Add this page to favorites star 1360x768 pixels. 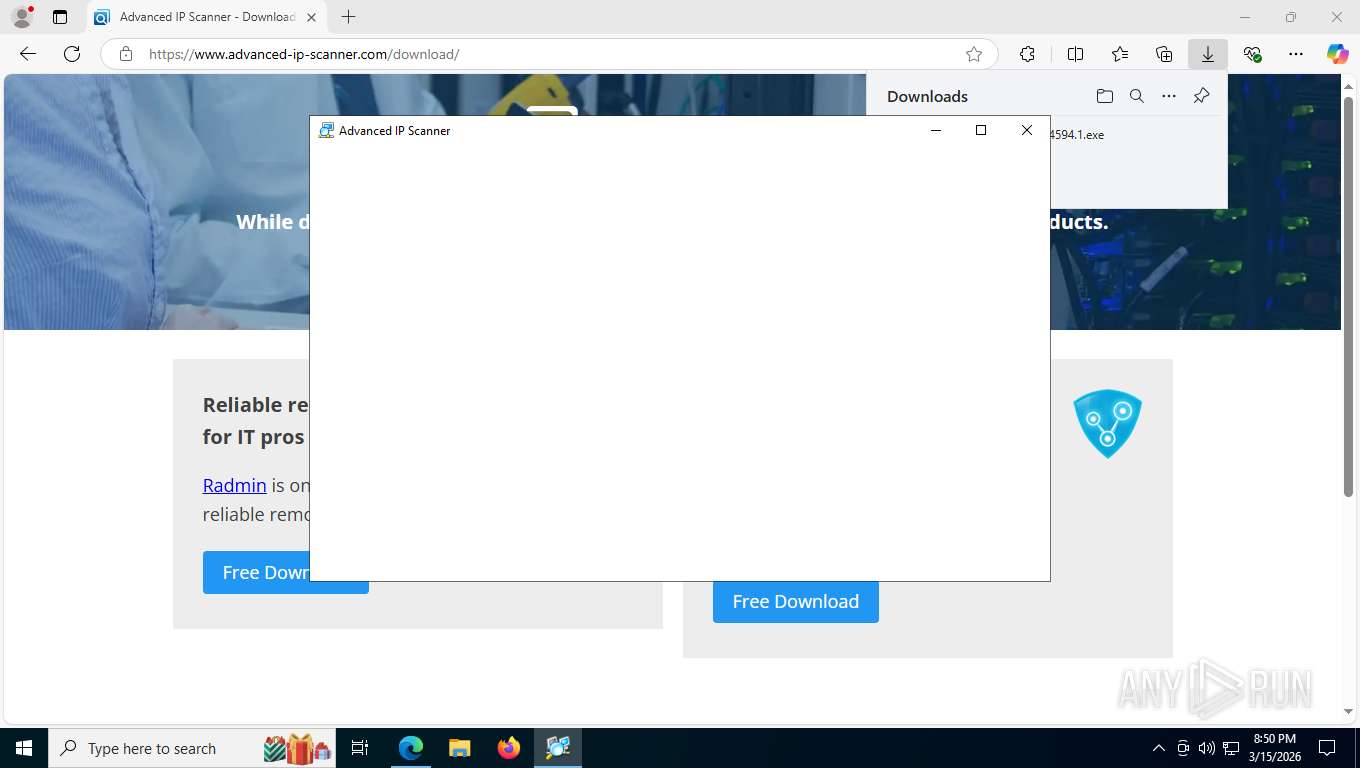(x=974, y=54)
